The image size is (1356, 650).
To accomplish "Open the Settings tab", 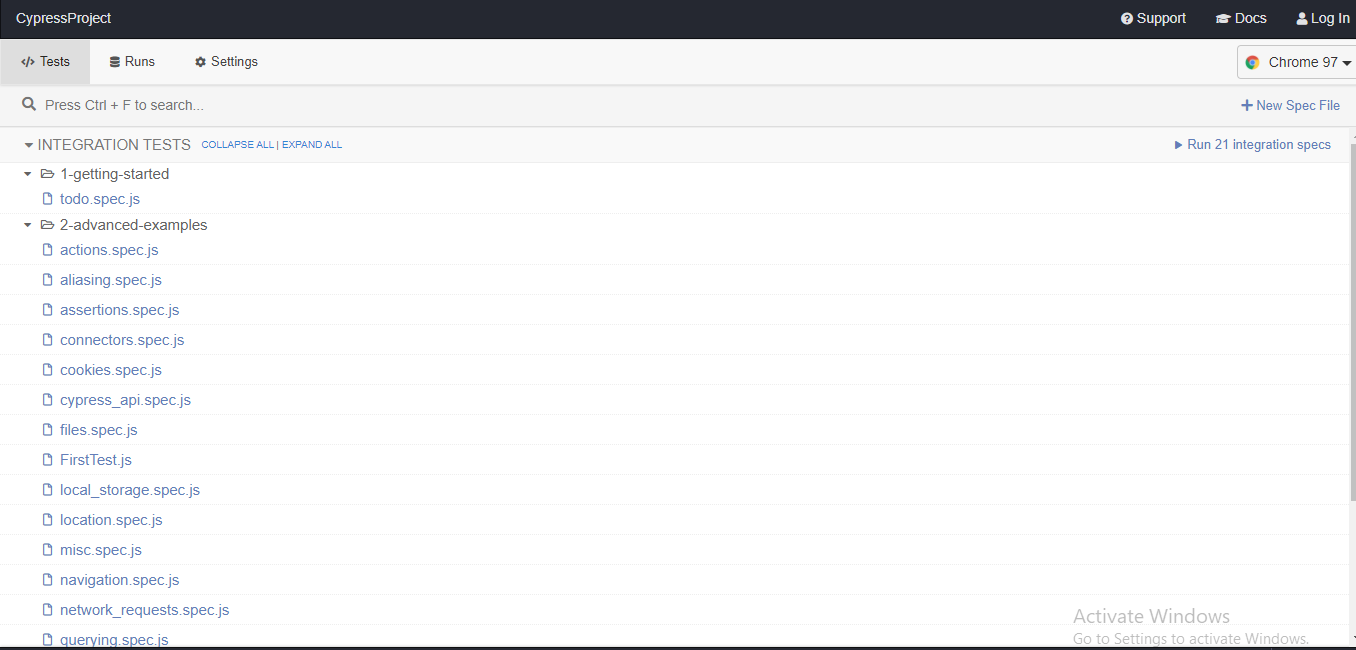I will point(226,62).
